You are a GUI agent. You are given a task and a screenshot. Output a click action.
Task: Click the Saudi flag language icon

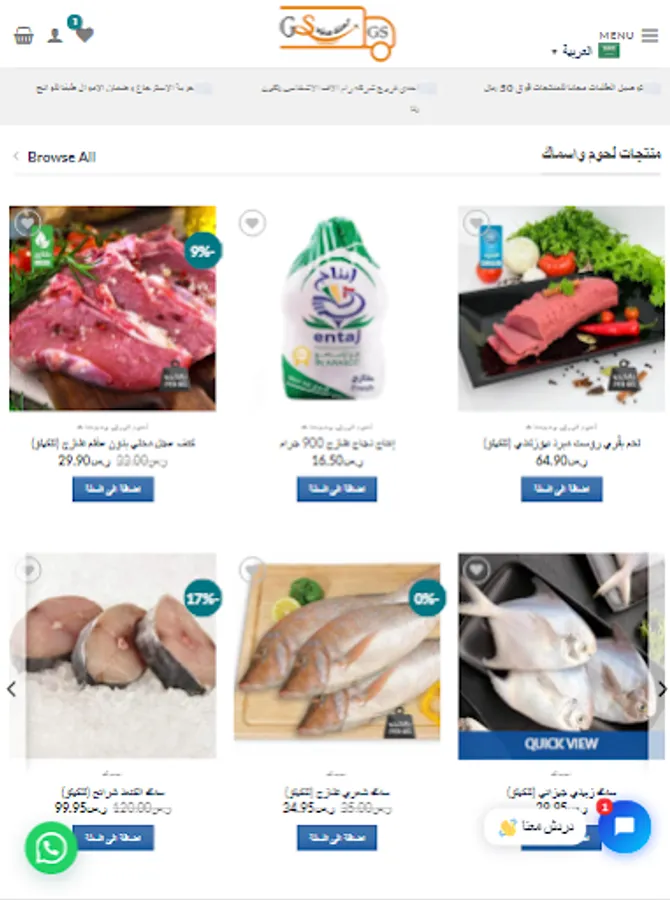click(608, 51)
